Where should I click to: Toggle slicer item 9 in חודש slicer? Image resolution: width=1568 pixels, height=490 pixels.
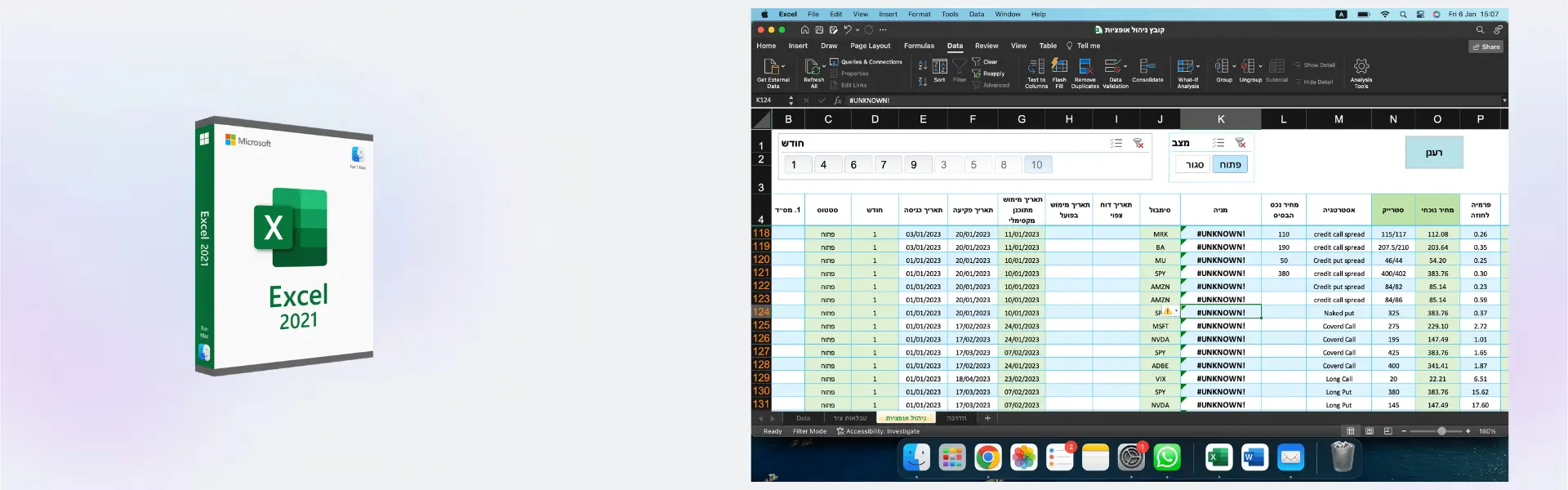(x=918, y=165)
